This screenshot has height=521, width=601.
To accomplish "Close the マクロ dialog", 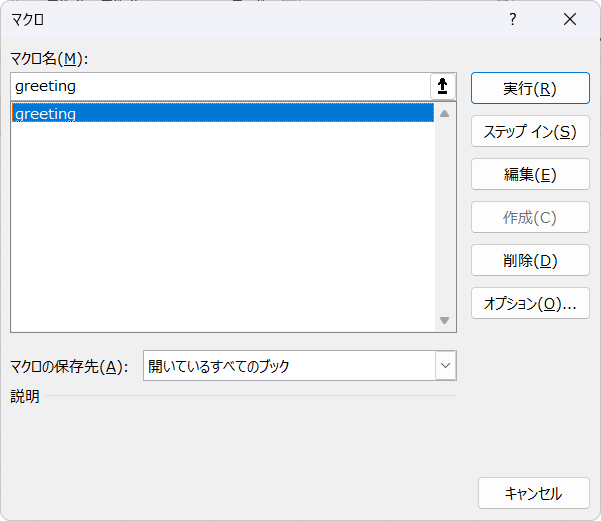I will pos(570,19).
